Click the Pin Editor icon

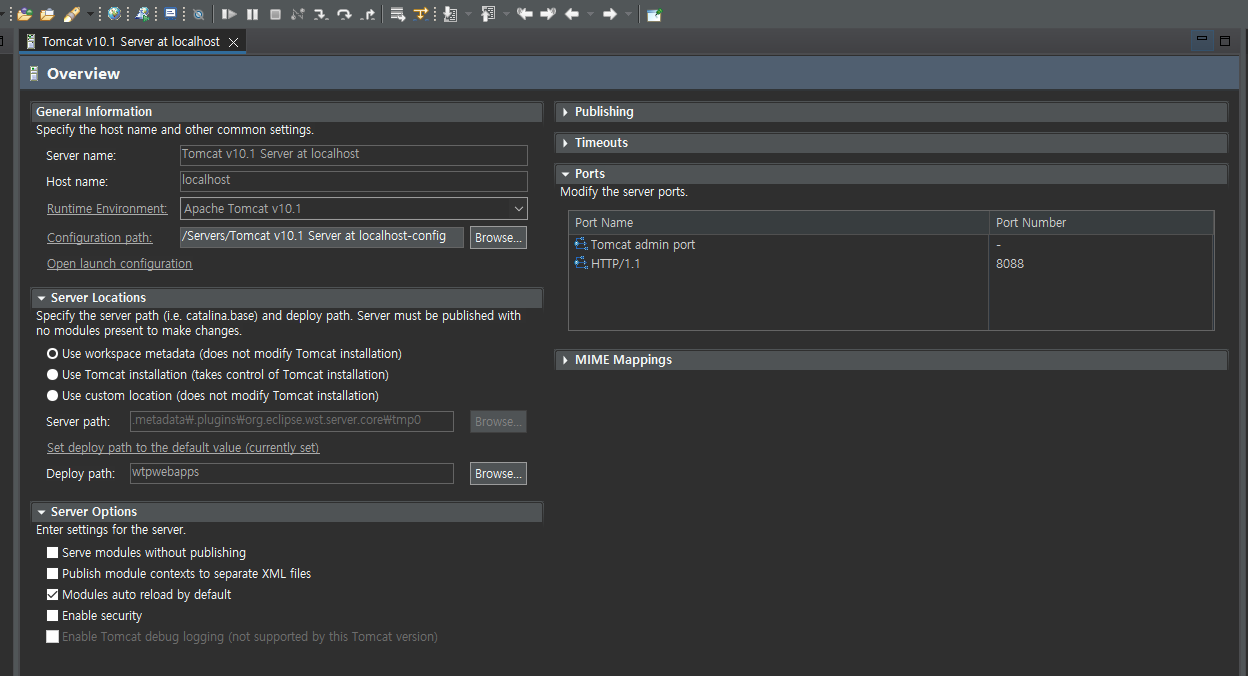tap(654, 14)
